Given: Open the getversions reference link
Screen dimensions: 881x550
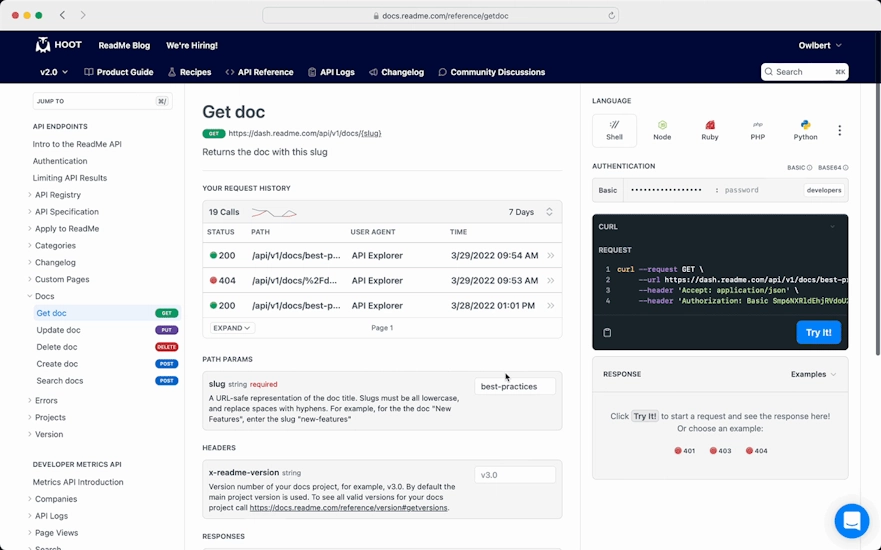Looking at the screenshot, I should pyautogui.click(x=348, y=507).
